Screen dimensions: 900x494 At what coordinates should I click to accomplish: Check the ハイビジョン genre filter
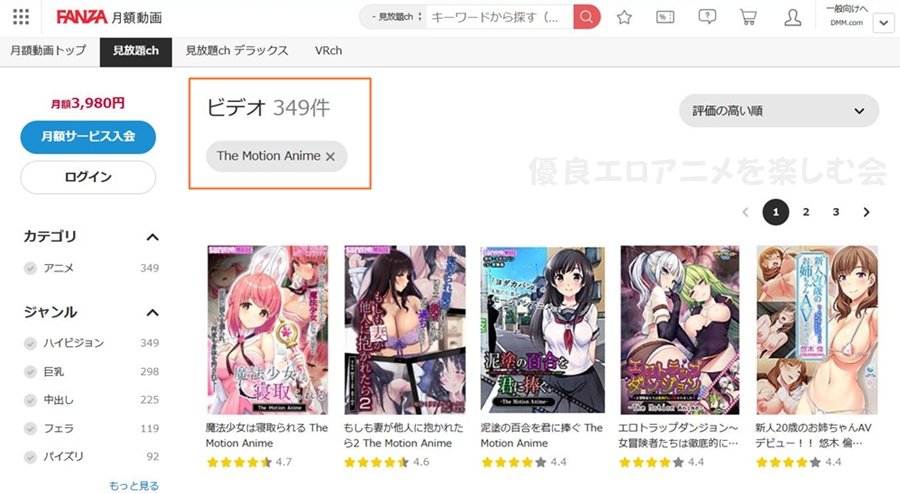(30, 343)
